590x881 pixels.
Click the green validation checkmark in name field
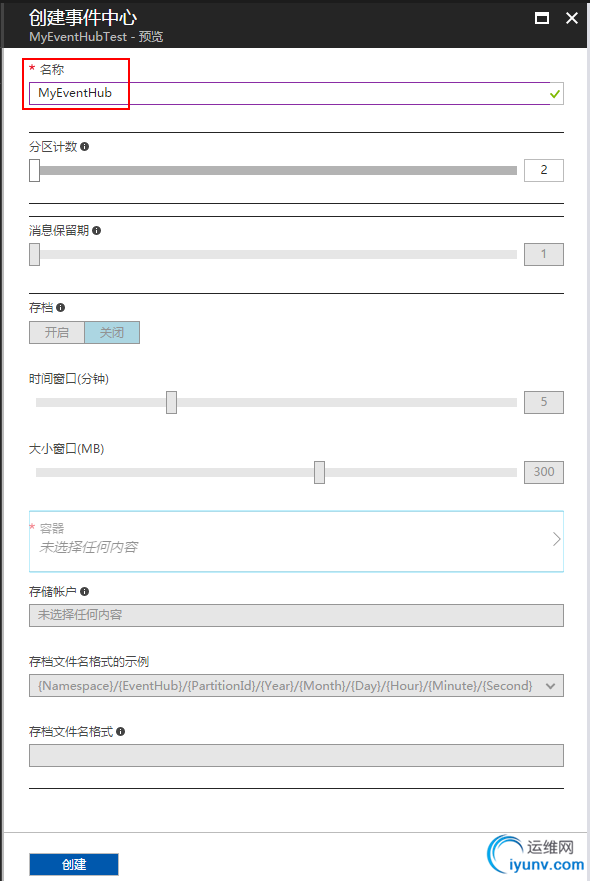click(x=555, y=94)
